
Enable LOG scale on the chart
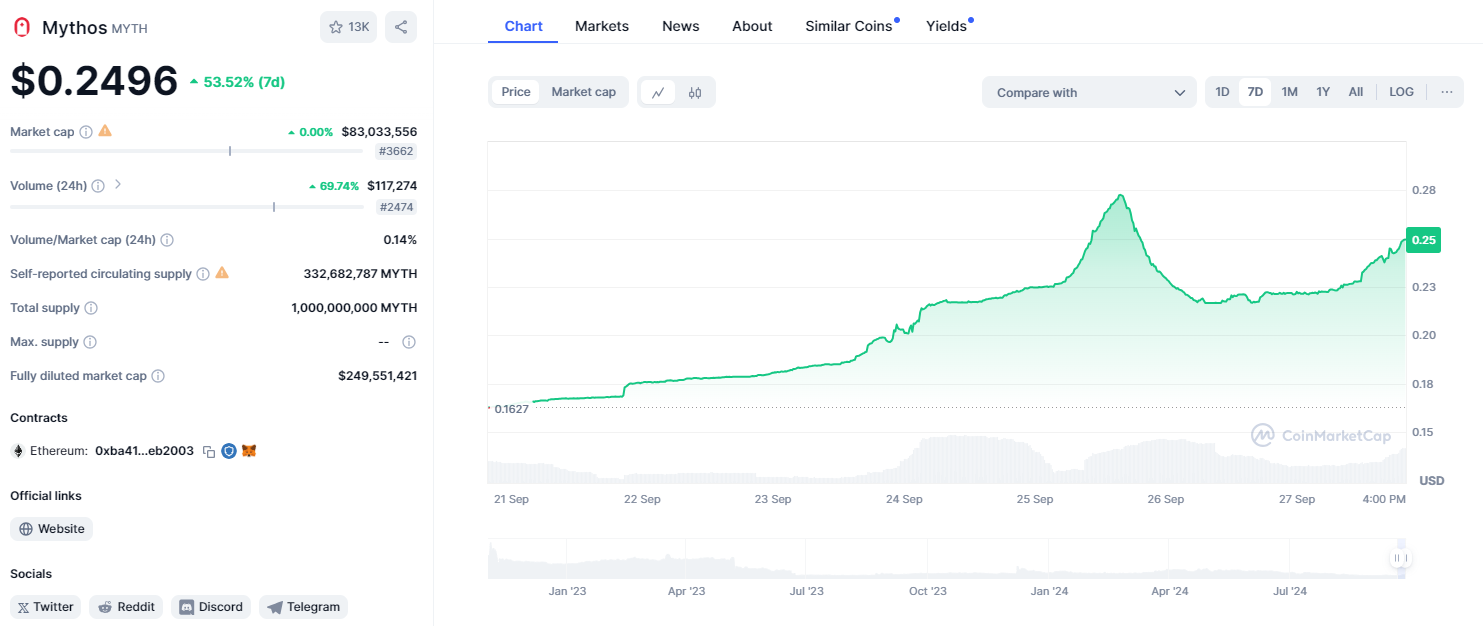point(1400,91)
